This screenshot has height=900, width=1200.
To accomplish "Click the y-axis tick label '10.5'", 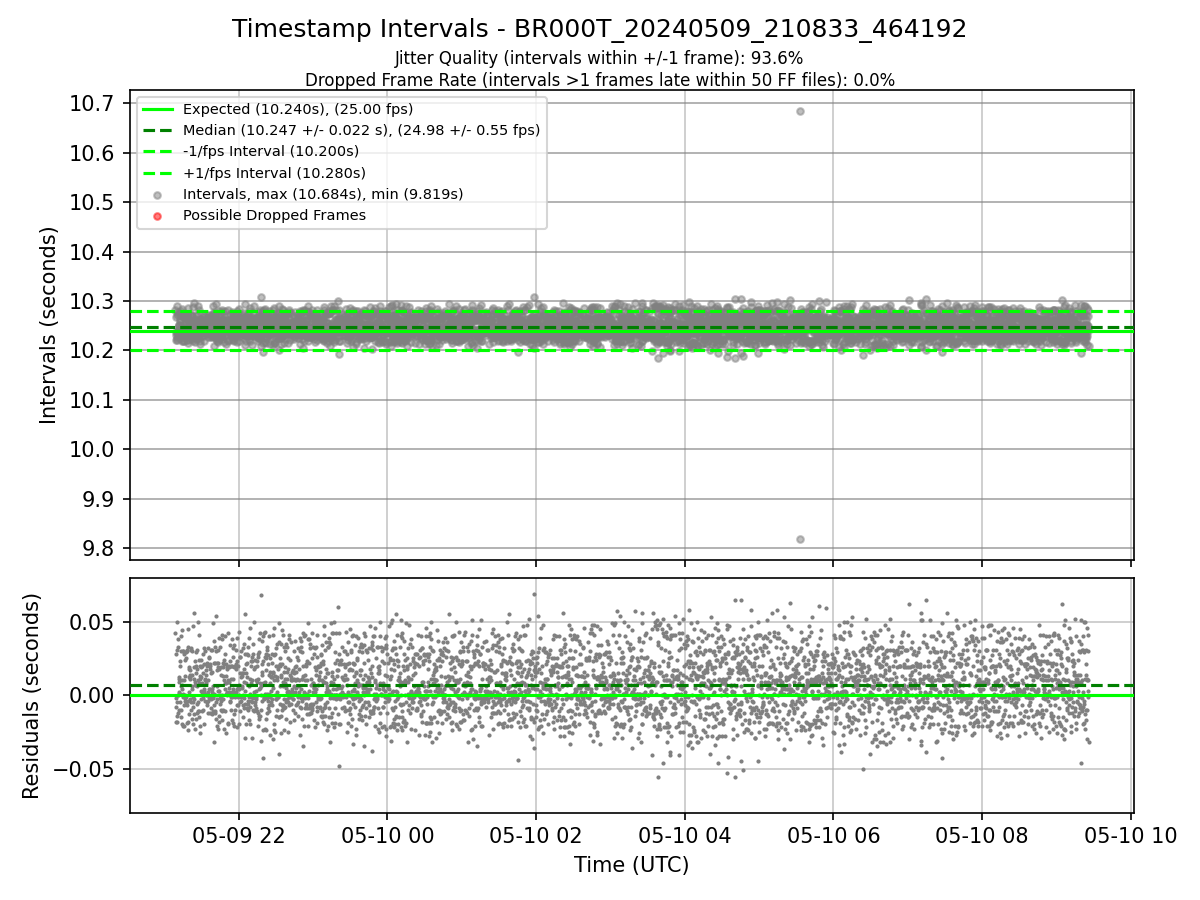I will tap(93, 202).
